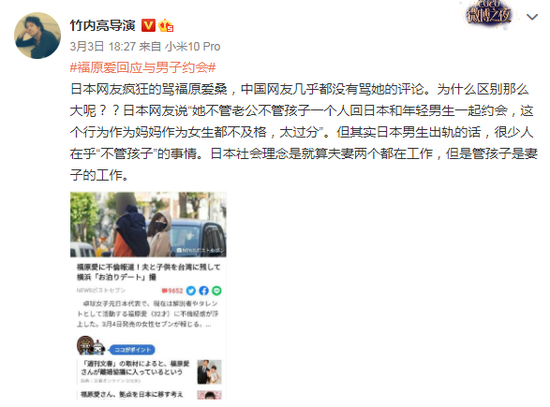Click the 3月3日 18:27 post timestamp
550x407 pixels.
pyautogui.click(x=103, y=46)
